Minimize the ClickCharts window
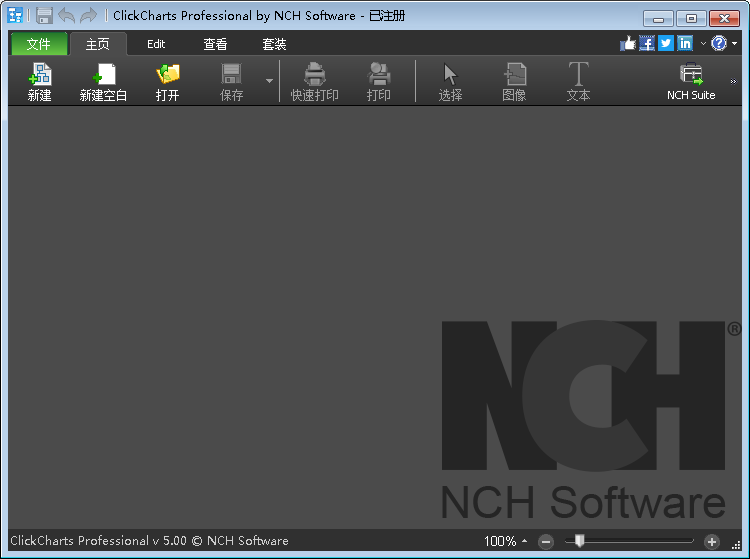Viewport: 750px width, 559px height. click(x=658, y=19)
